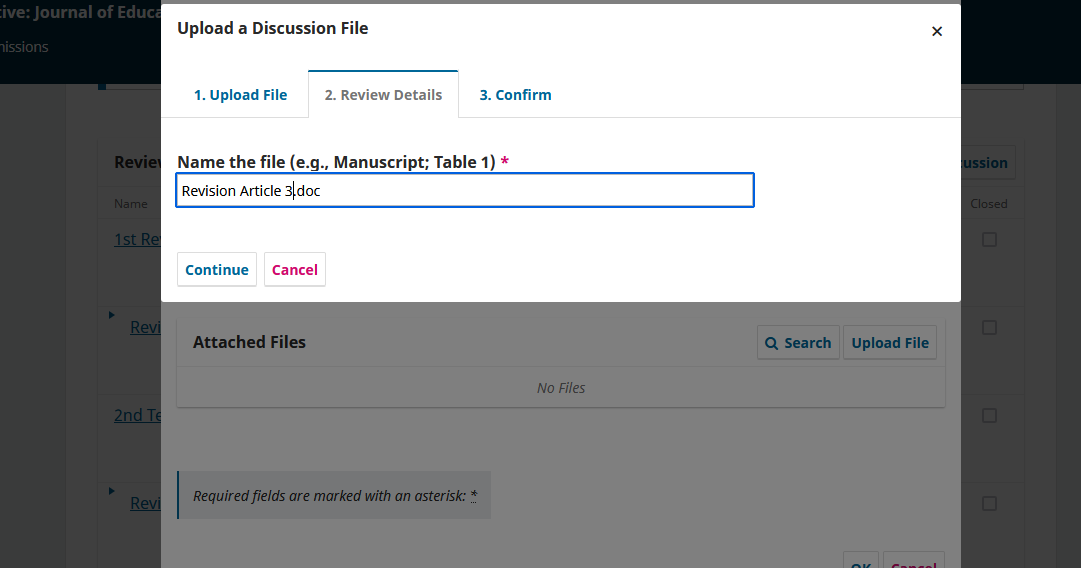Click the OK button below Attached Files
Viewport: 1081px width, 568px height.
tap(860, 562)
